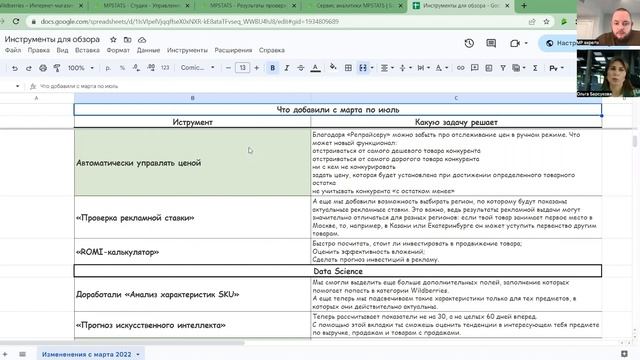Open the functions sigma menu
This screenshot has height=360, width=640.
(x=535, y=68)
